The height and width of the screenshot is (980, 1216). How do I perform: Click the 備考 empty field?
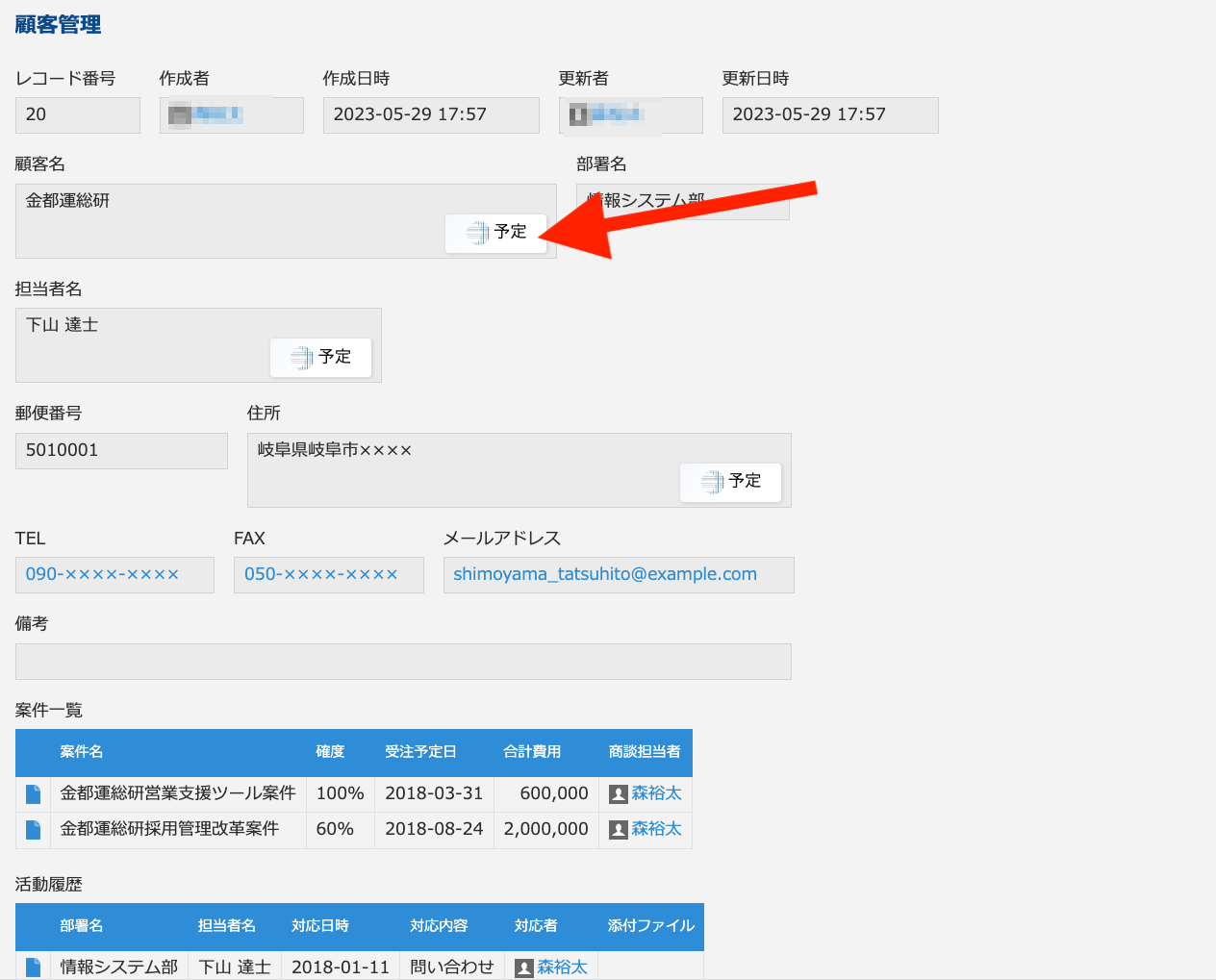tap(403, 662)
